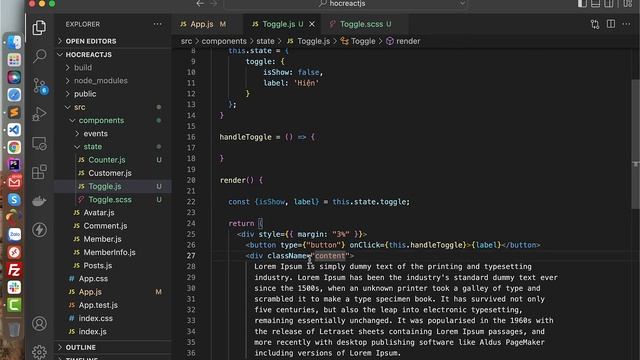Collapse the state folder
The image size is (640, 360).
pos(113,147)
